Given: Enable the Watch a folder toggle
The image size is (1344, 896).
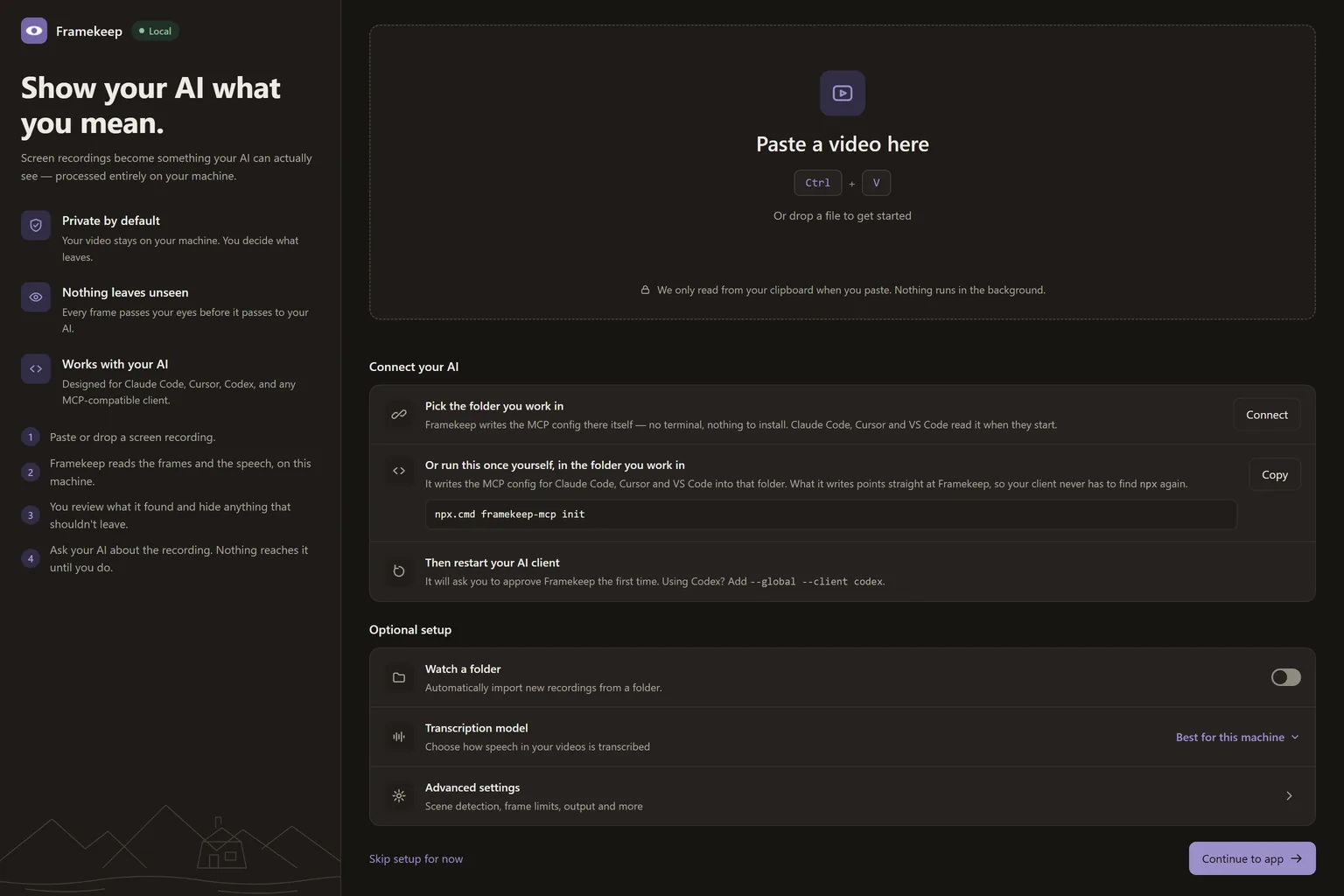Looking at the screenshot, I should [x=1285, y=677].
